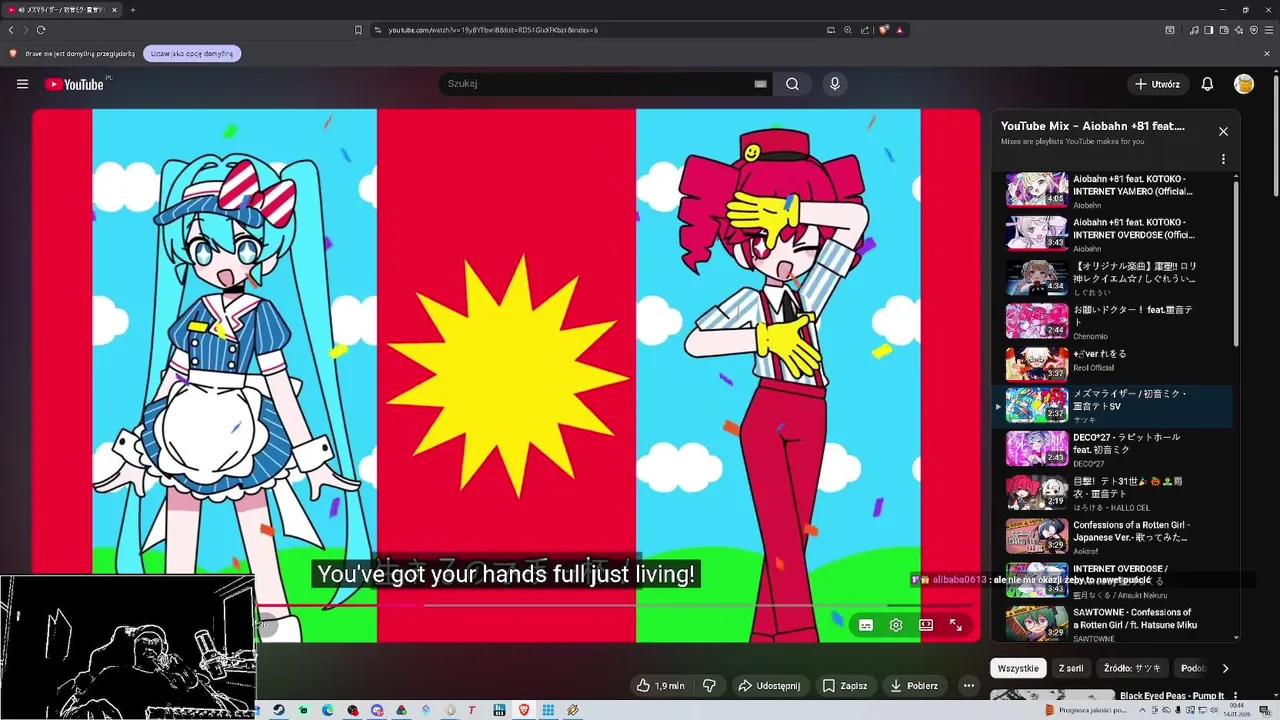Image resolution: width=1280 pixels, height=720 pixels.
Task: Open the zoom magnifier icon in address bar
Action: click(x=848, y=30)
